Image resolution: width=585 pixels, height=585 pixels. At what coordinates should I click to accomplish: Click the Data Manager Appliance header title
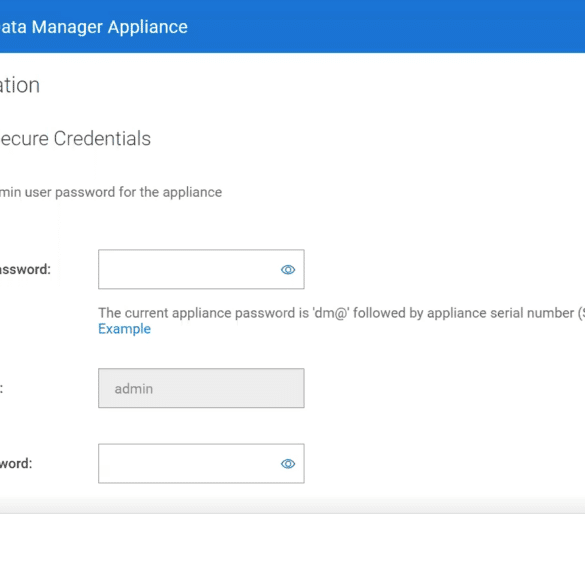93,27
